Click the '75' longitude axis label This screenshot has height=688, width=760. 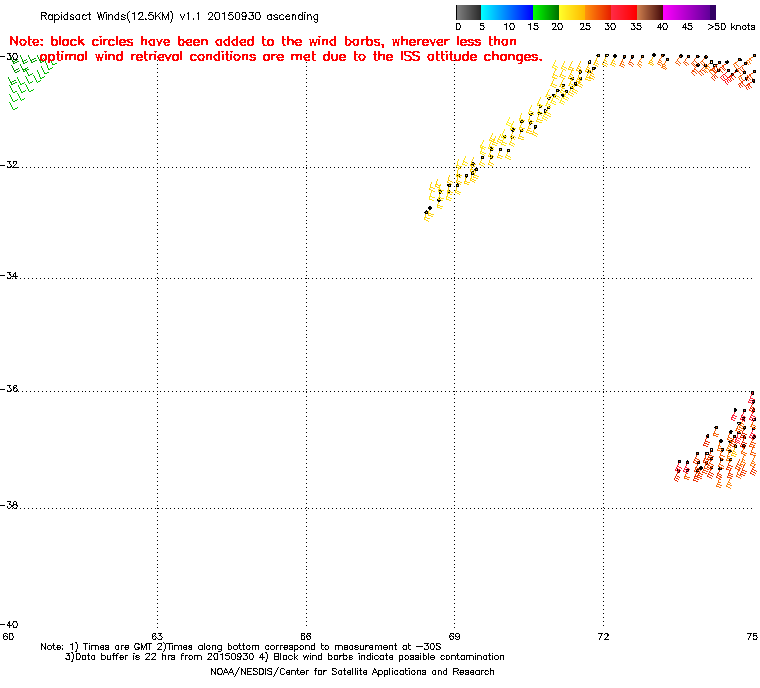(x=752, y=637)
